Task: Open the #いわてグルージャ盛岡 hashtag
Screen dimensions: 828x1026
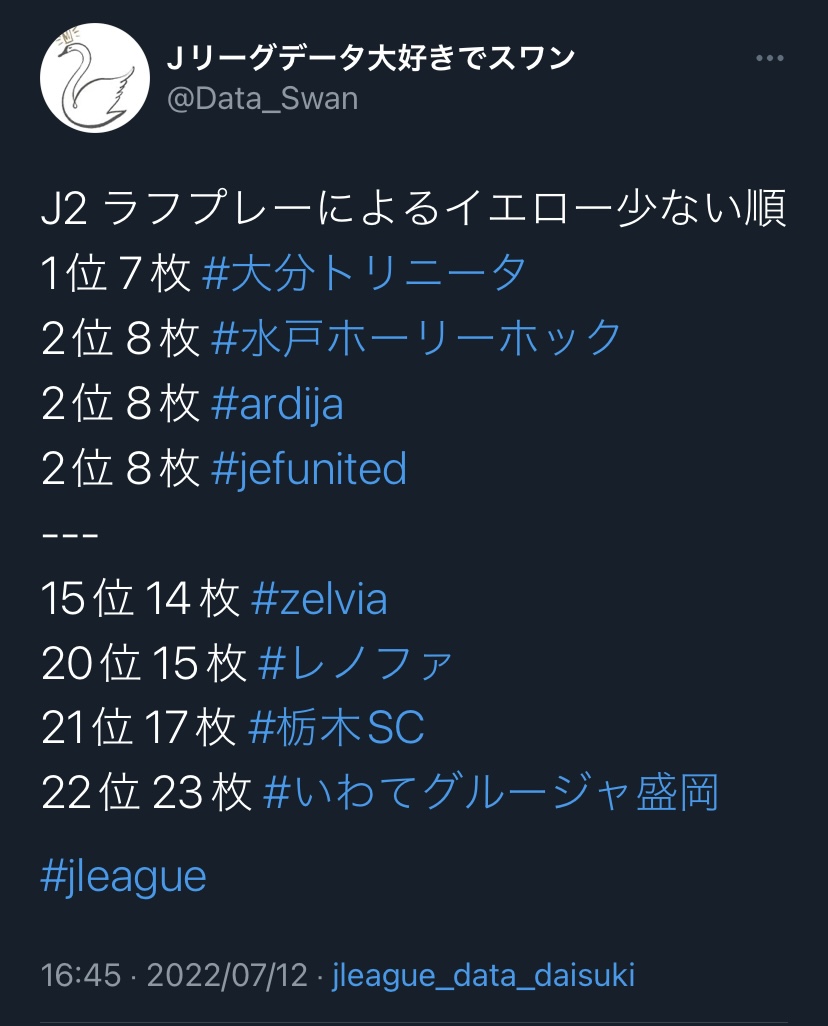Action: click(491, 794)
